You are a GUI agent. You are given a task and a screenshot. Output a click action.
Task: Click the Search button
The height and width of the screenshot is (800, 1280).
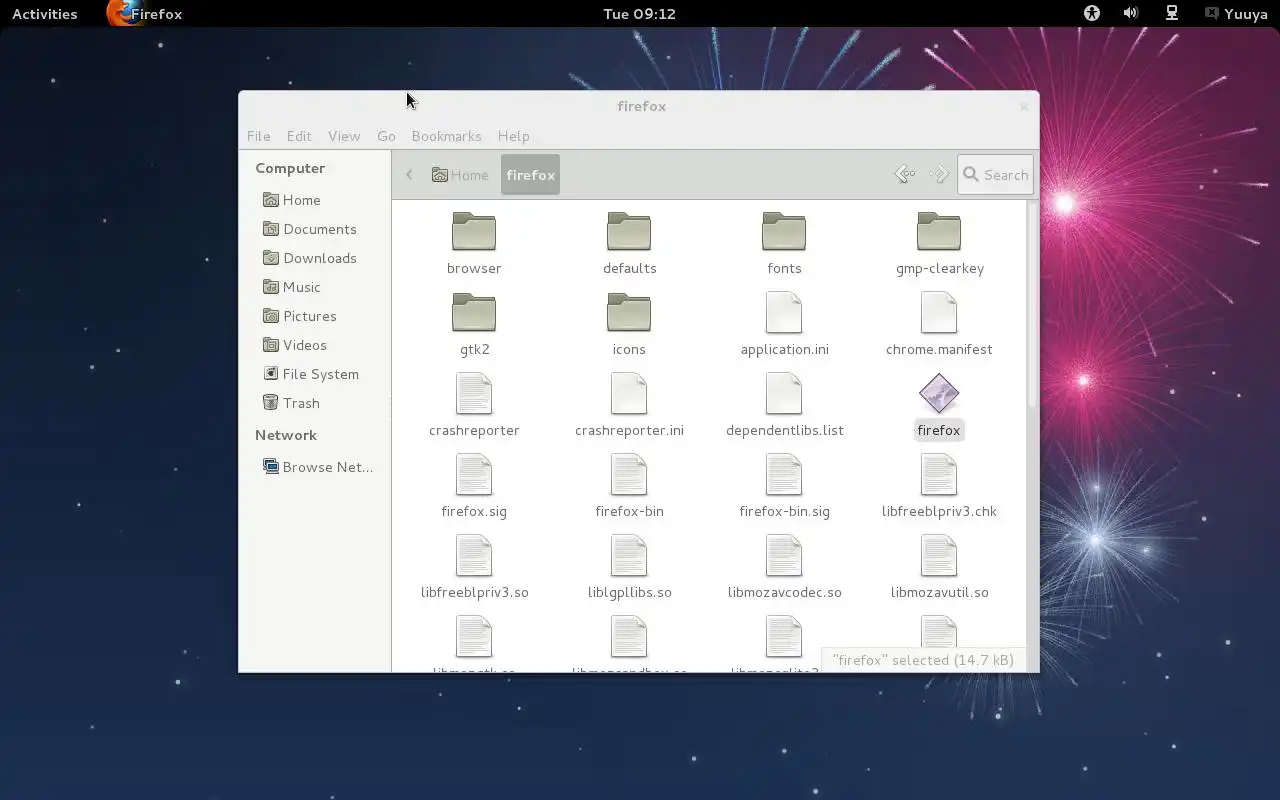(x=995, y=174)
